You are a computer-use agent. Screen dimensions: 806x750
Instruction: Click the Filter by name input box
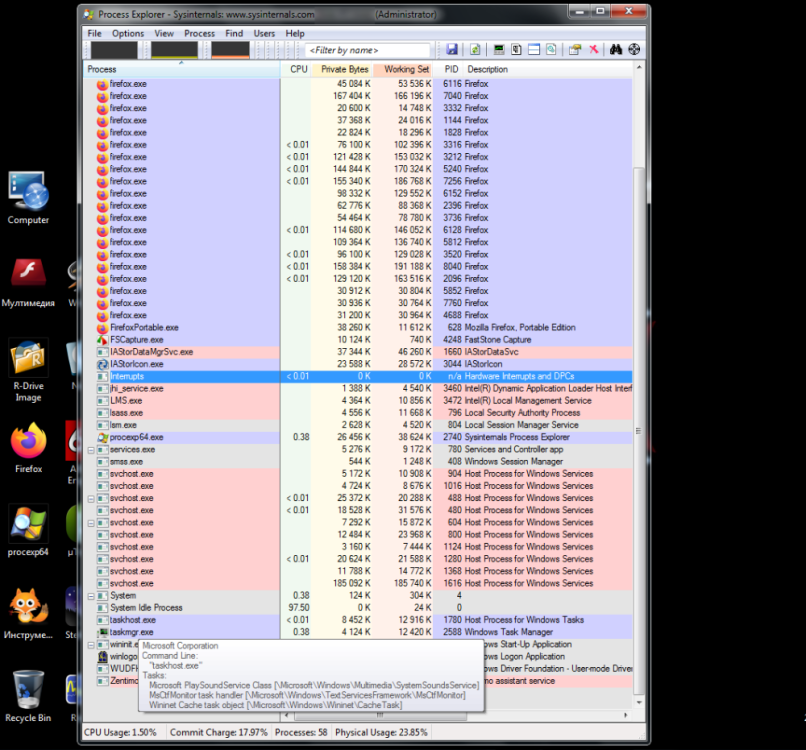point(368,50)
